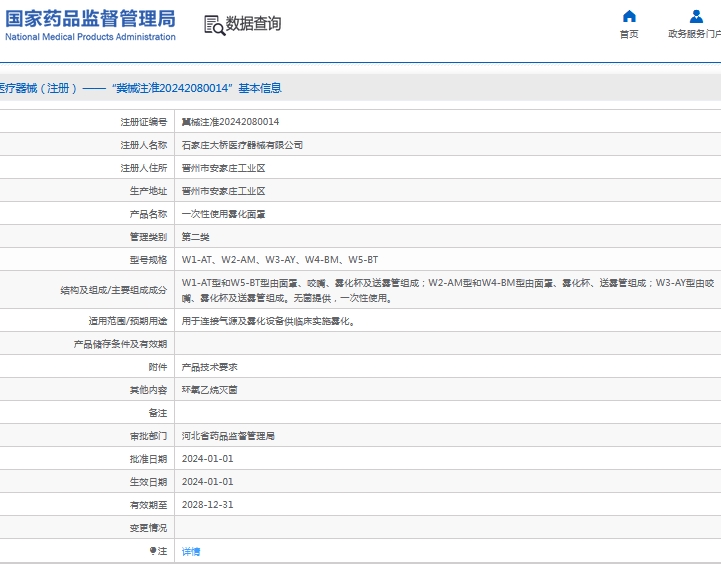The height and width of the screenshot is (569, 721).
Task: Click the 结构及组成 description text
Action: click(x=448, y=290)
